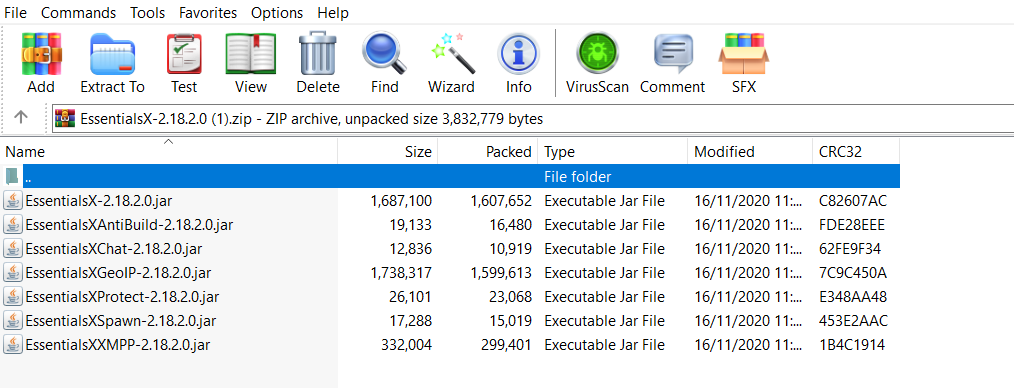Click the SFX toolbar icon
Viewport: 1014px width, 388px height.
tap(744, 63)
